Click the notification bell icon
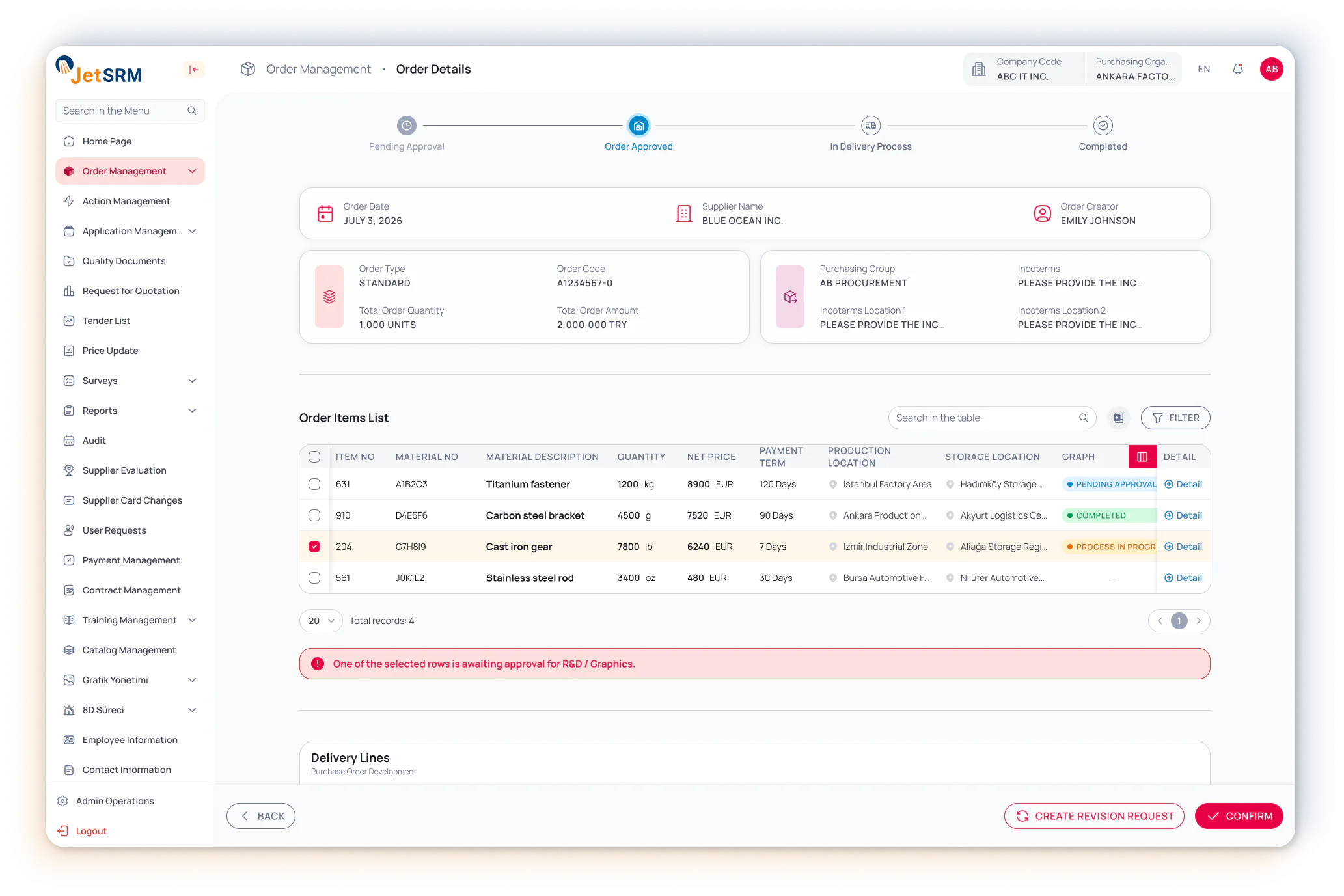The width and height of the screenshot is (1344, 896). [x=1237, y=69]
